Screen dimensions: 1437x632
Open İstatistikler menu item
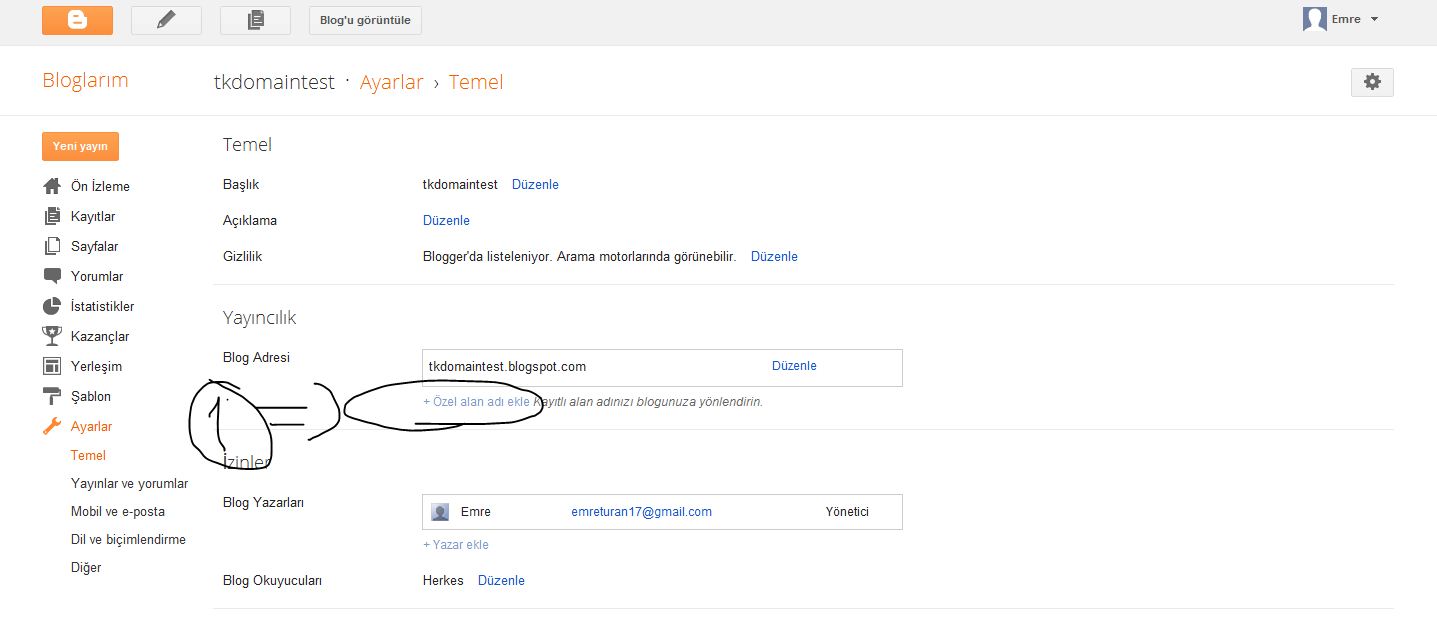(x=102, y=306)
